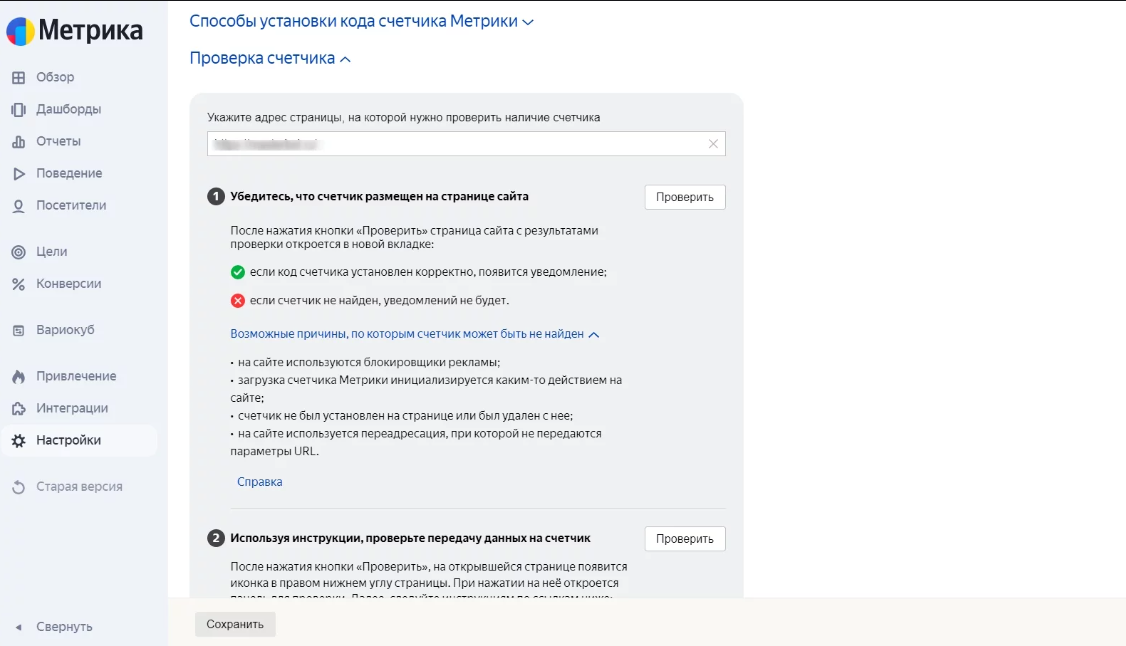
Task: Click the Конверсии percent icon
Action: click(18, 284)
